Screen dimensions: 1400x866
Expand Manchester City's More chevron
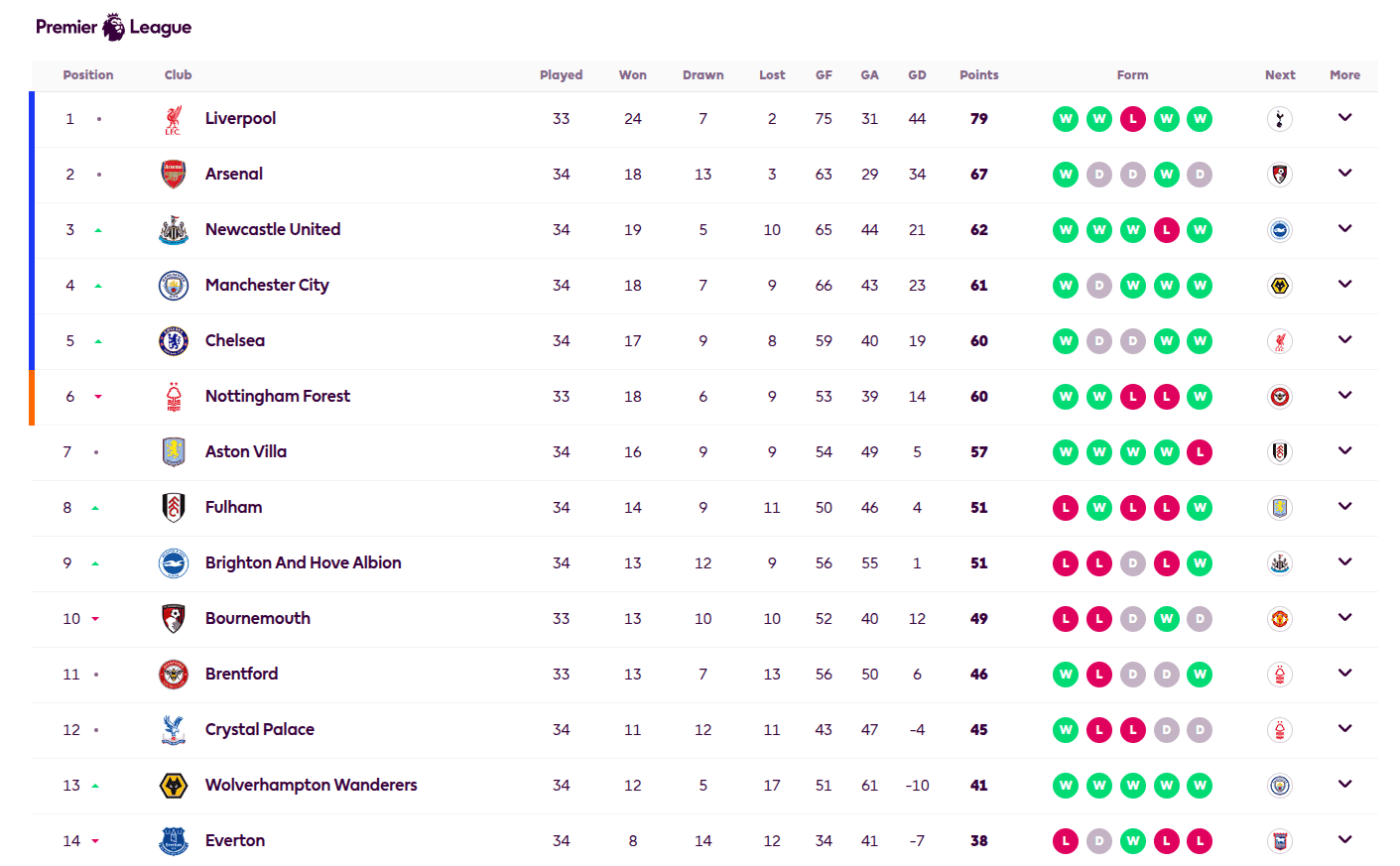(1345, 284)
